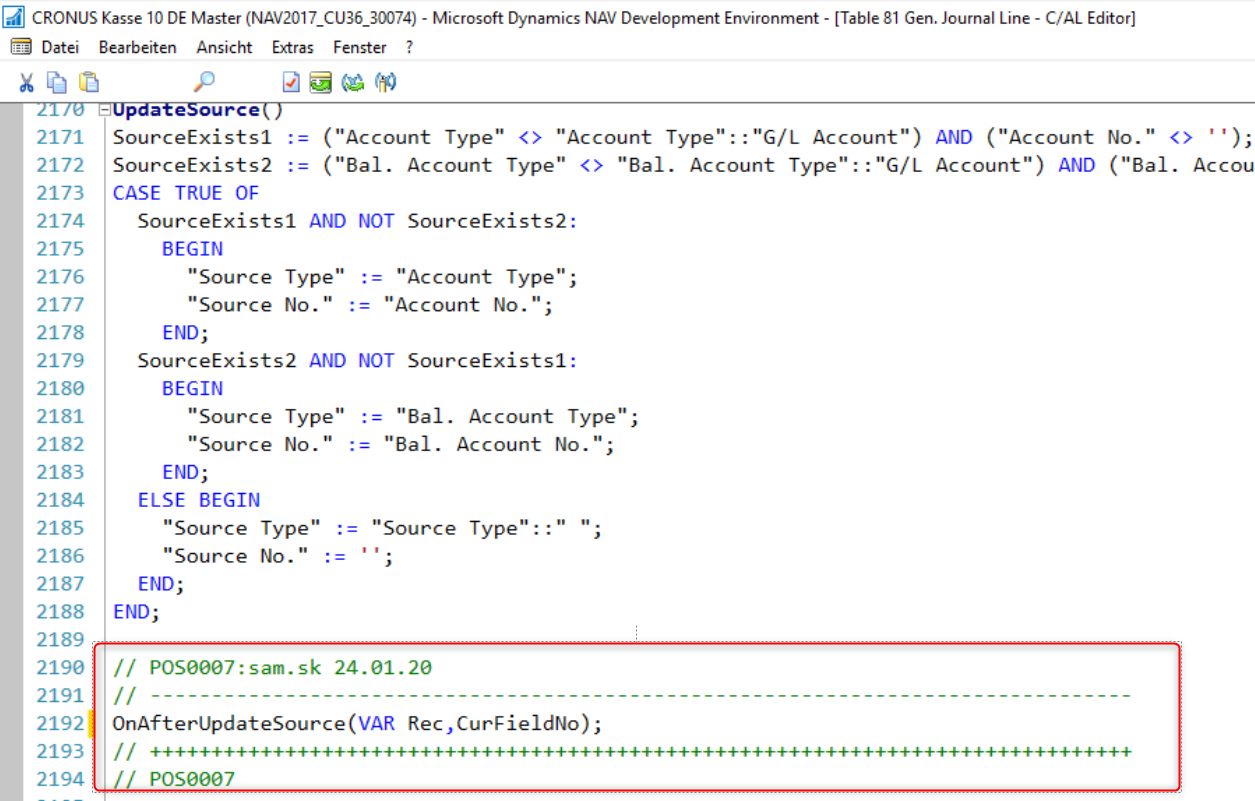Screen dimensions: 1255x801
Task: Click the rightmost transmit-style toolbar icon
Action: (x=385, y=82)
